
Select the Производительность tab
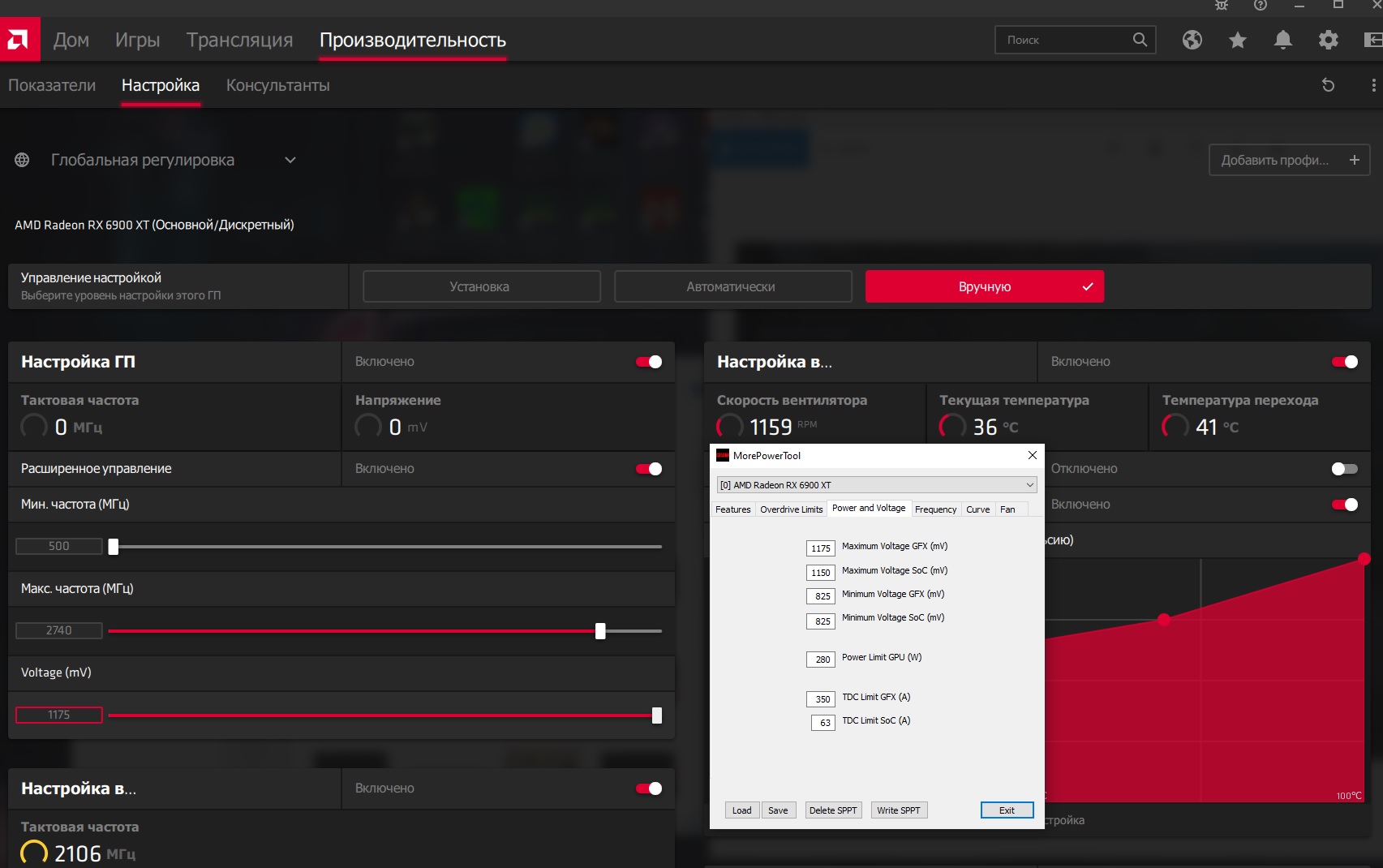413,40
